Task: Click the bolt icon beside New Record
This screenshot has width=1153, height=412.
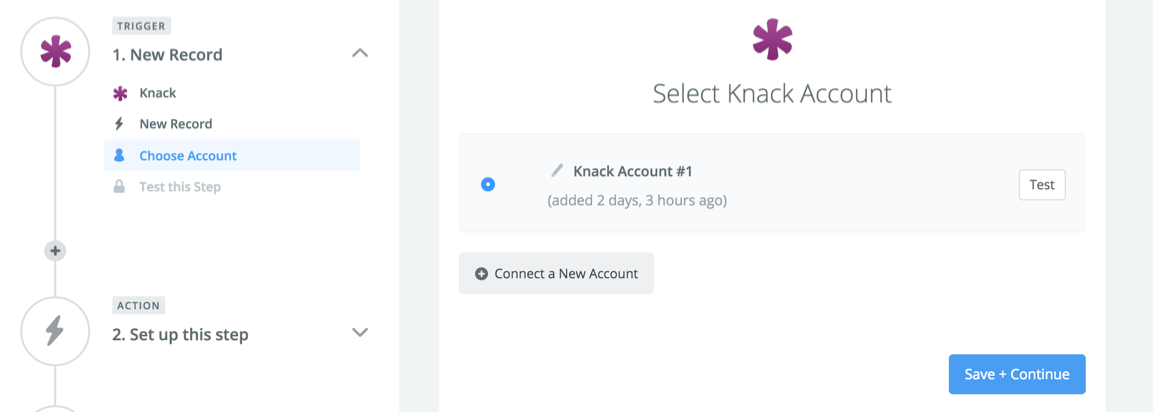Action: (x=120, y=124)
